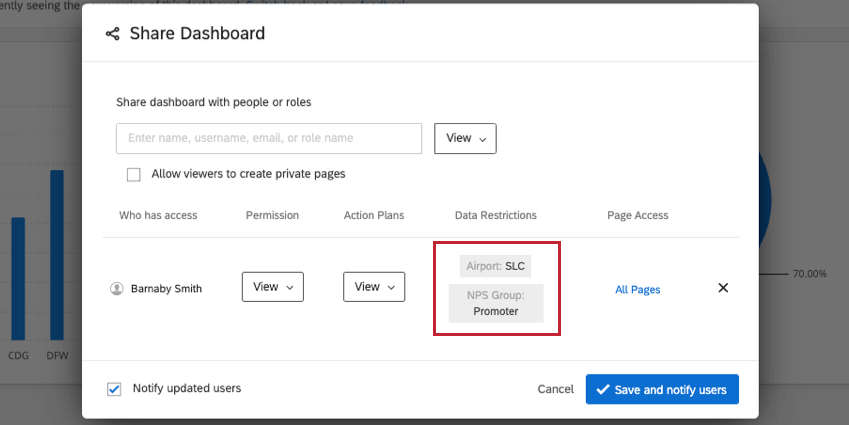
Task: Click the name, username, email or role field
Action: (x=268, y=138)
